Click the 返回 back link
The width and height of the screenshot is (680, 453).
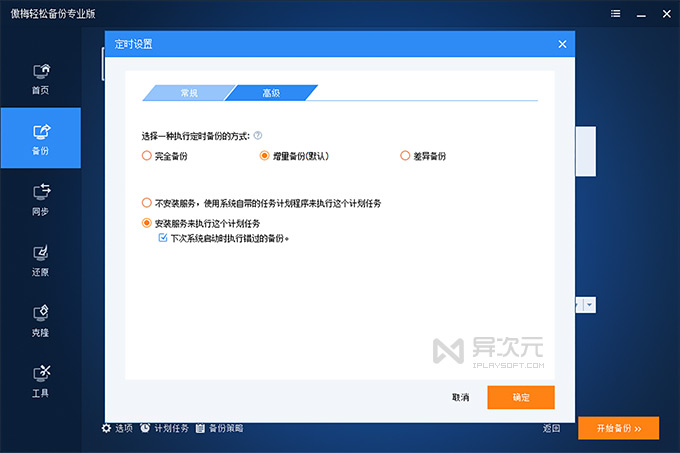(x=551, y=428)
